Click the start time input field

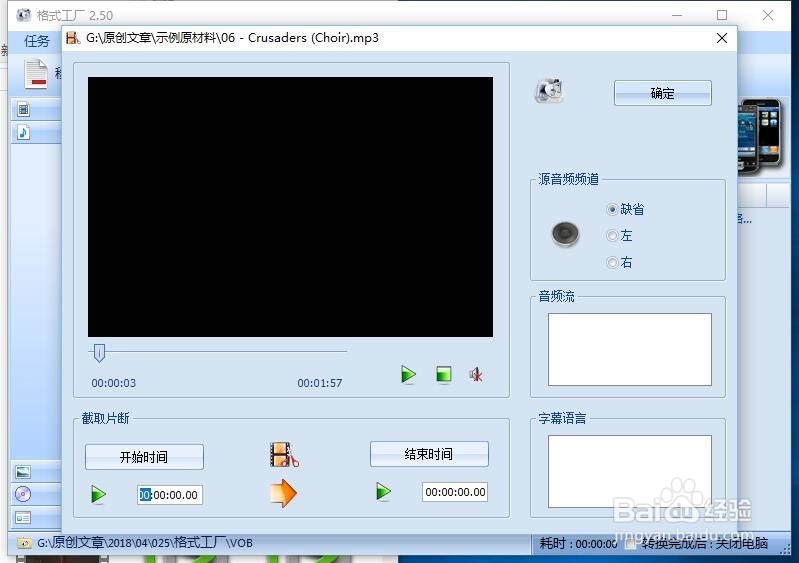[x=170, y=495]
